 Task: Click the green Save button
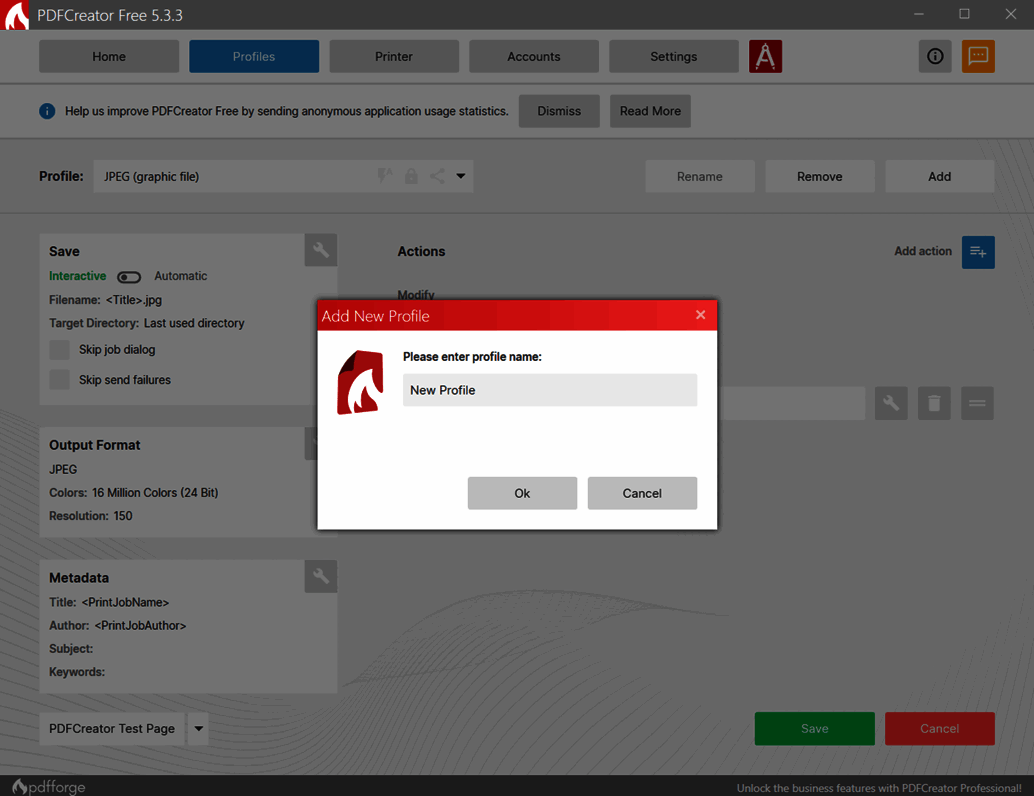pos(814,729)
